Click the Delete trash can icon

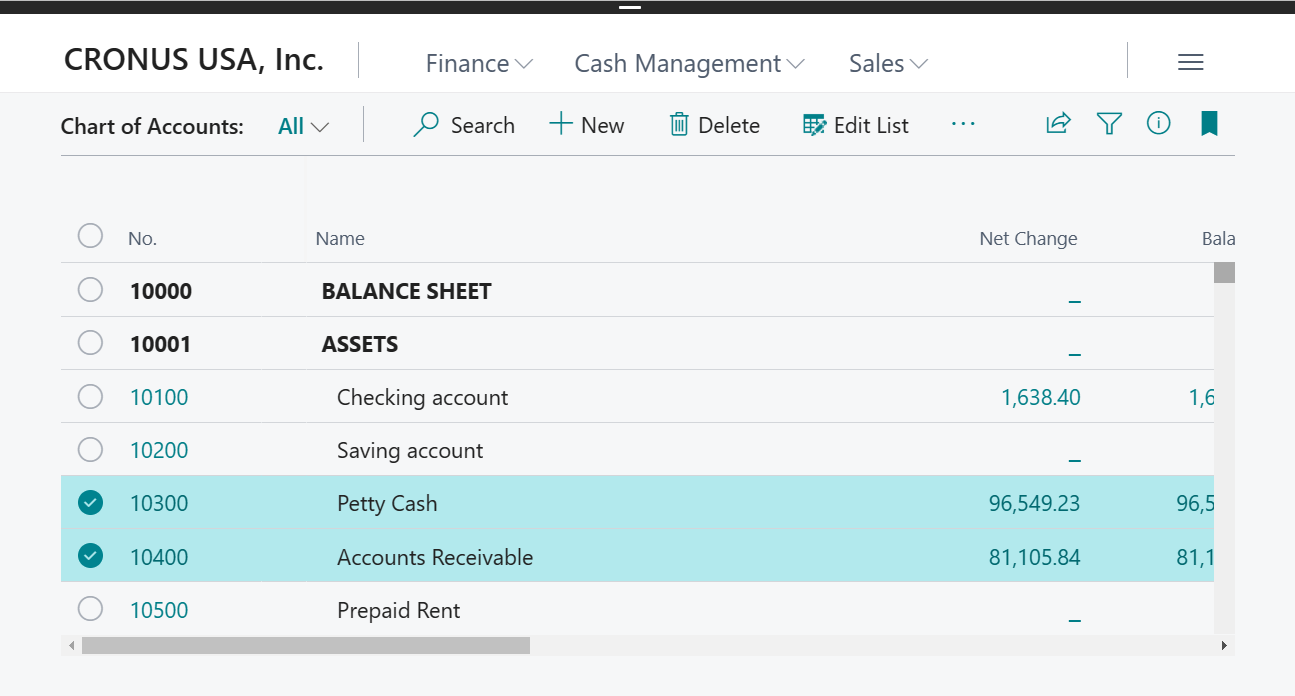click(679, 125)
